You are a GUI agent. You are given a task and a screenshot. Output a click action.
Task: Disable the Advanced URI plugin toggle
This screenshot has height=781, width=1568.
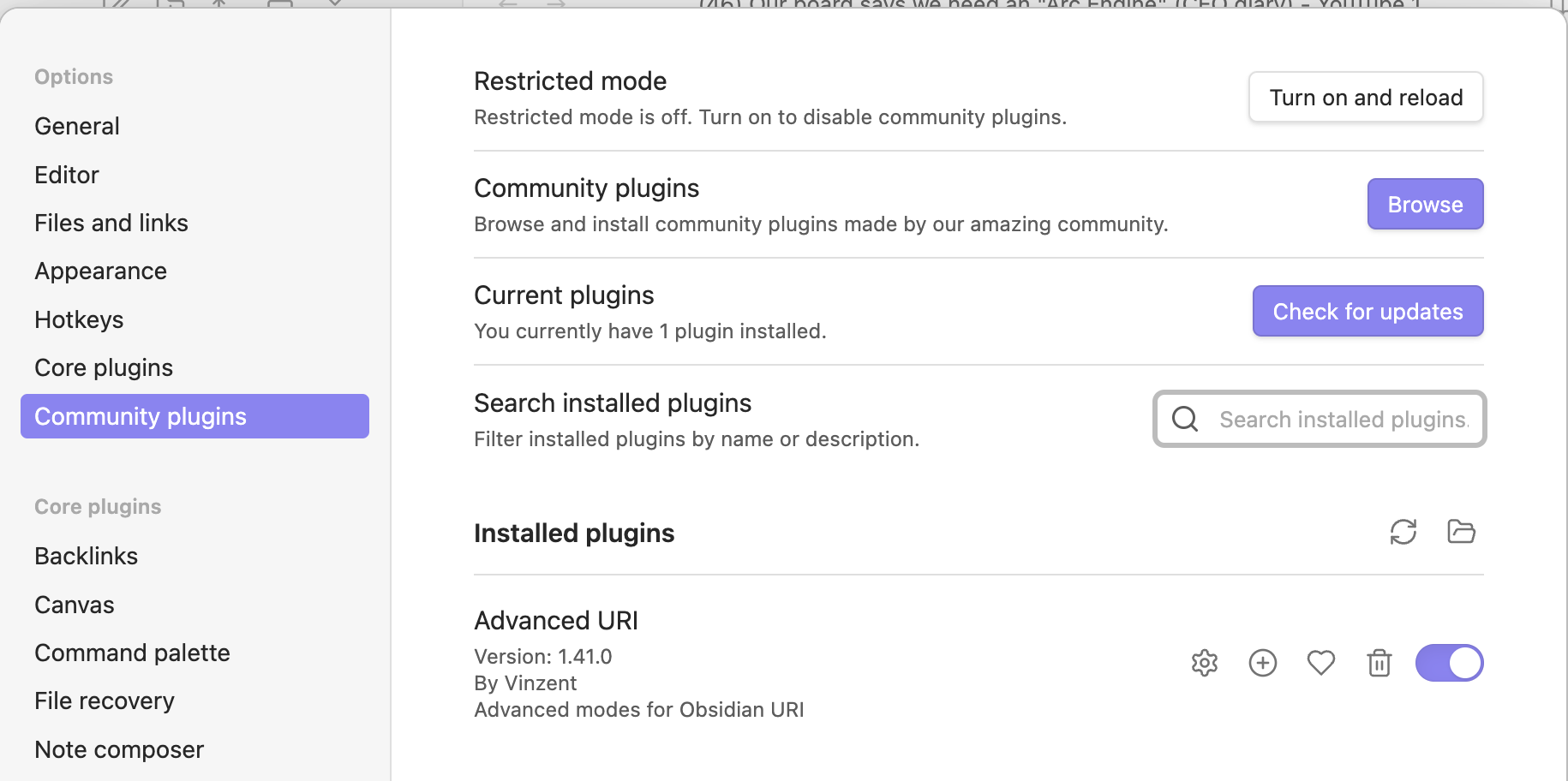click(1450, 663)
